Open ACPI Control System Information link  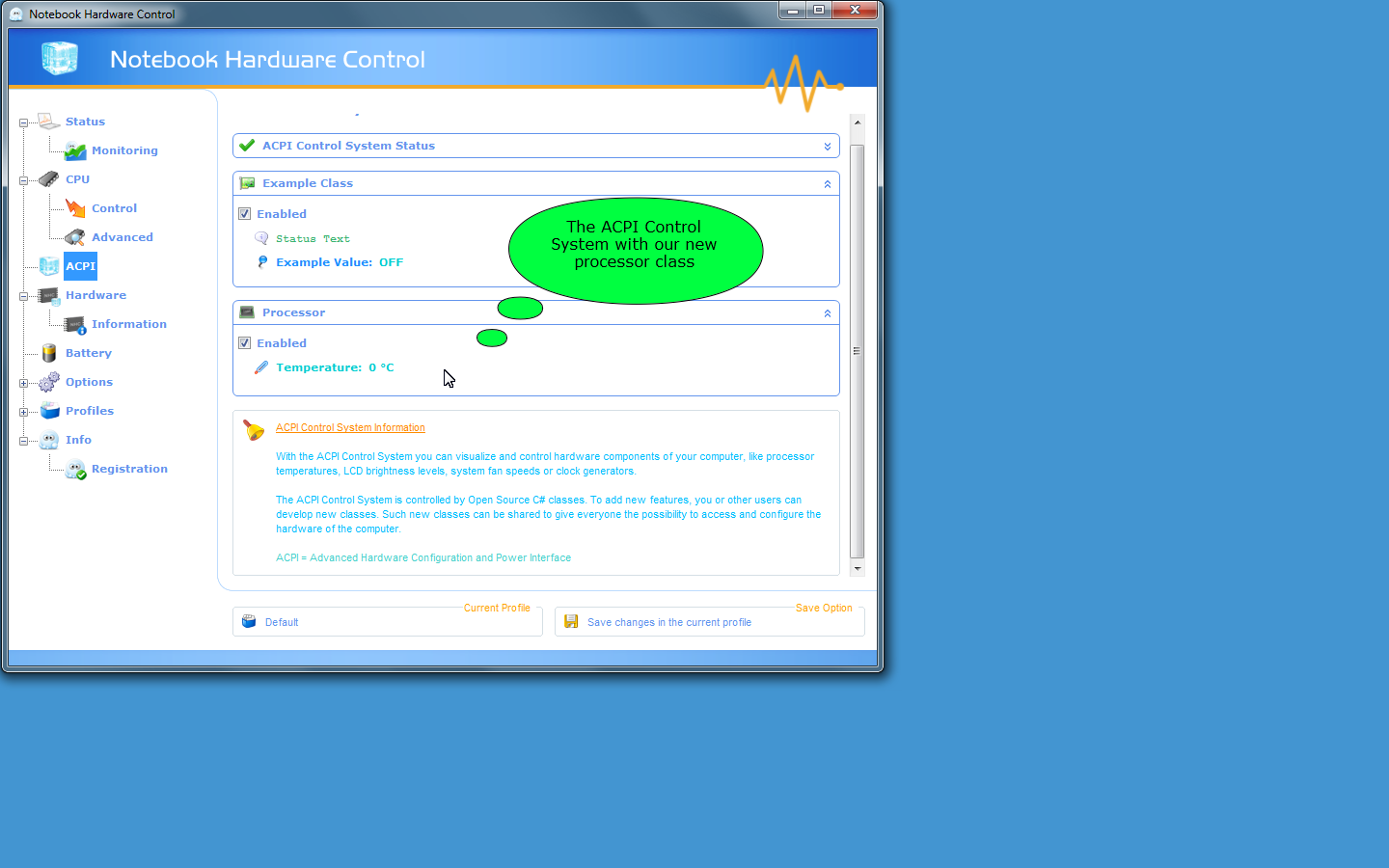click(x=350, y=428)
